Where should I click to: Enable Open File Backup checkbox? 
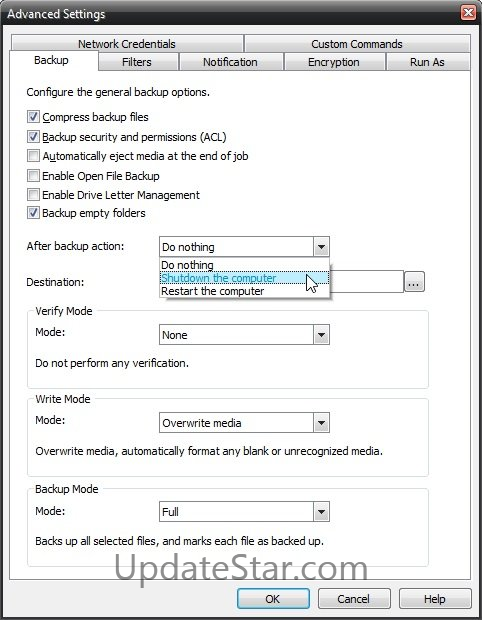tap(33, 175)
